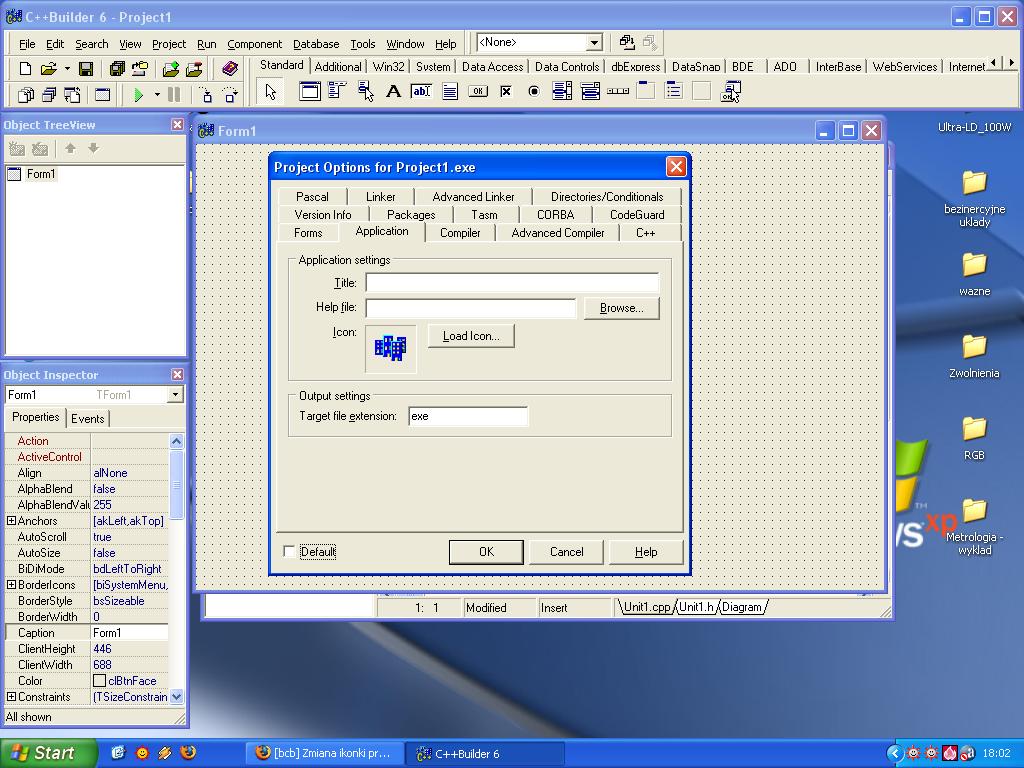Select the PopupMenu component icon
The width and height of the screenshot is (1024, 768).
365,91
